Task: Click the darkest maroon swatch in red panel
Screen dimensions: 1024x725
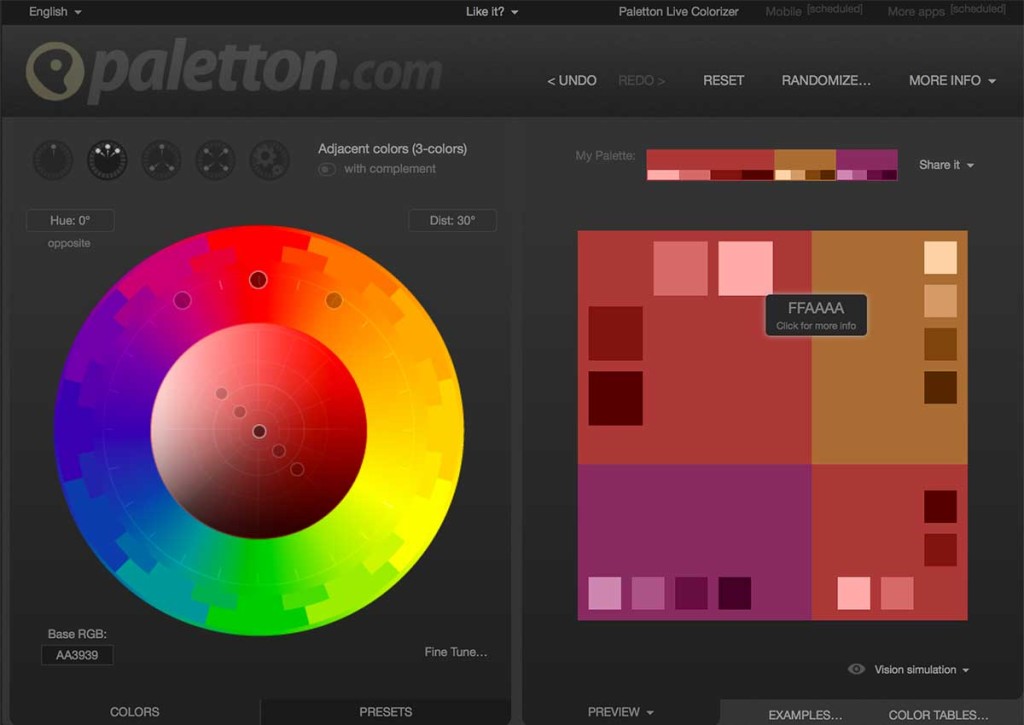Action: (x=615, y=398)
